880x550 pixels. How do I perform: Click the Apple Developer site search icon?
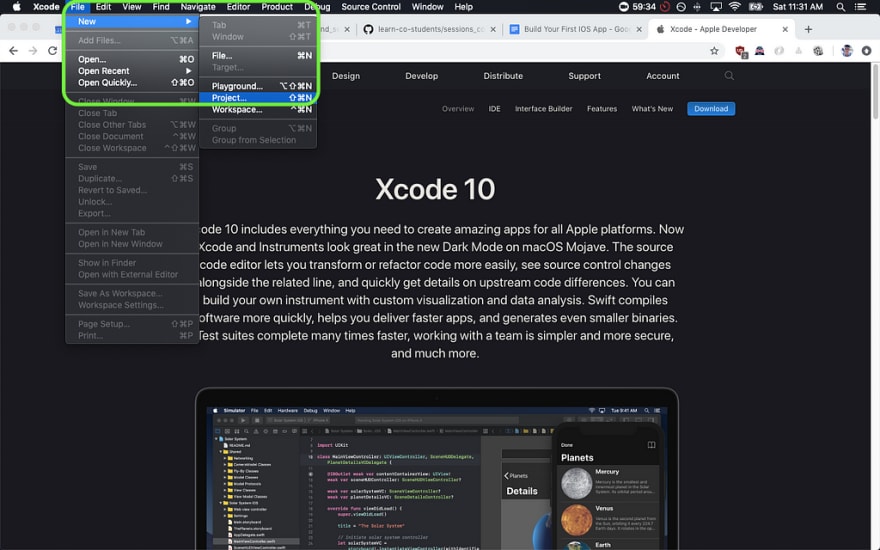tap(729, 76)
